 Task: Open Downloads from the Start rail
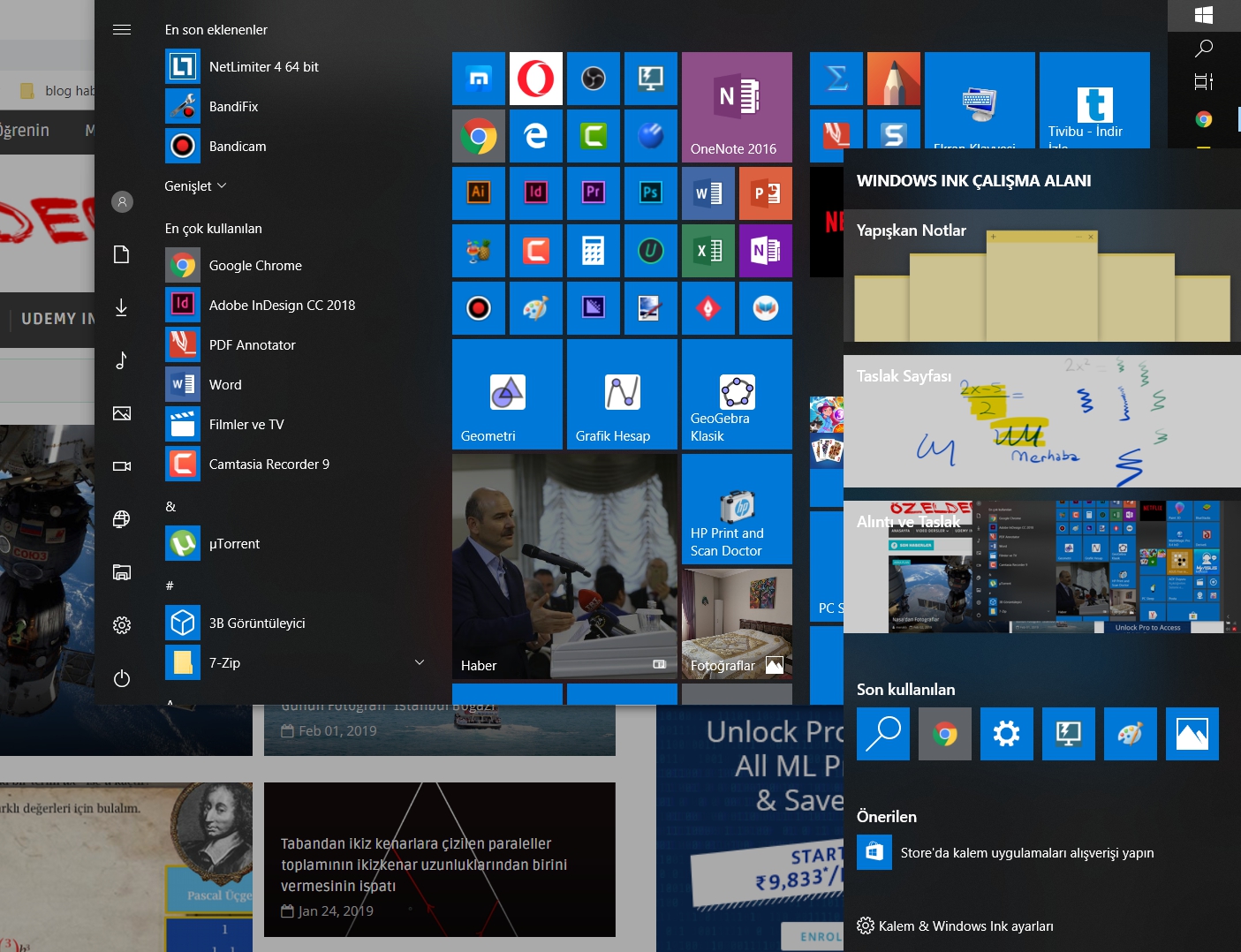click(x=122, y=307)
